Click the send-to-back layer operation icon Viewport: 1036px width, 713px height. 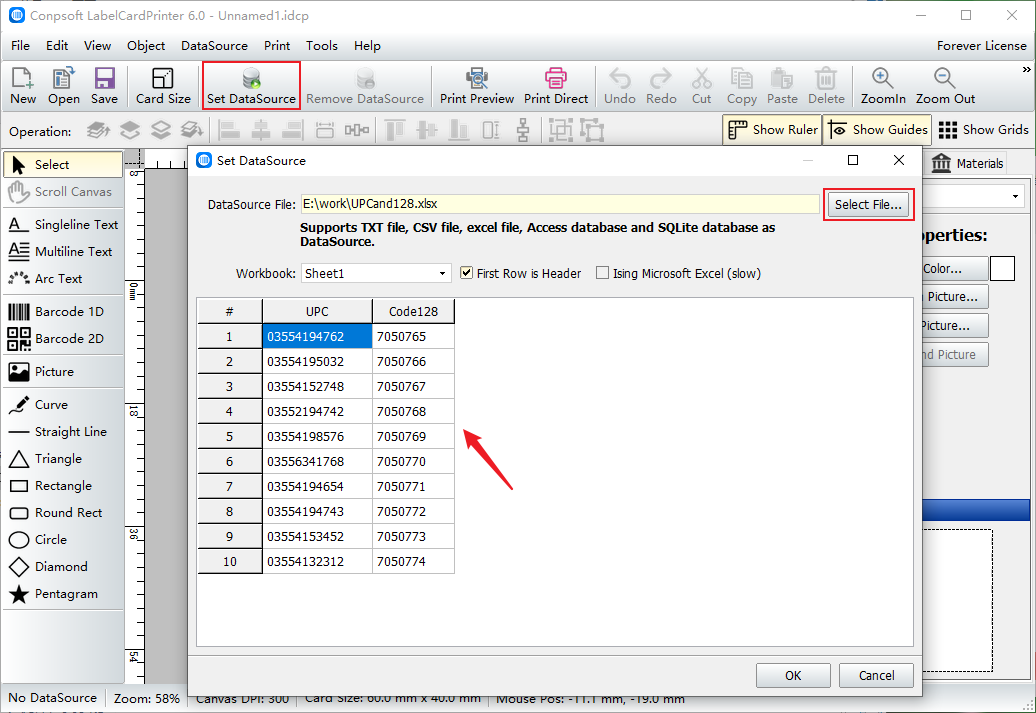click(x=192, y=130)
